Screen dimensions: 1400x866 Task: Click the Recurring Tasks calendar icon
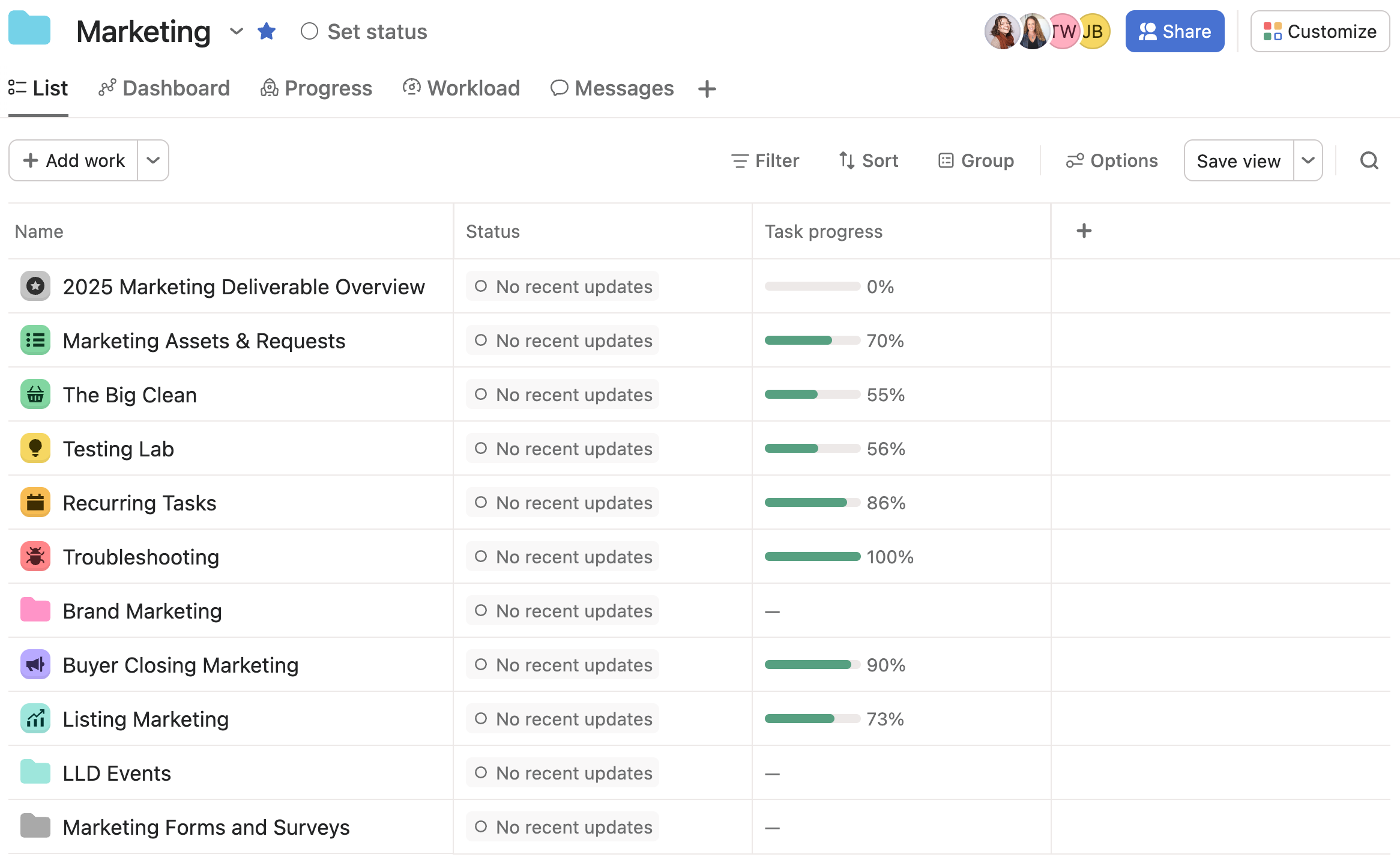coord(35,502)
